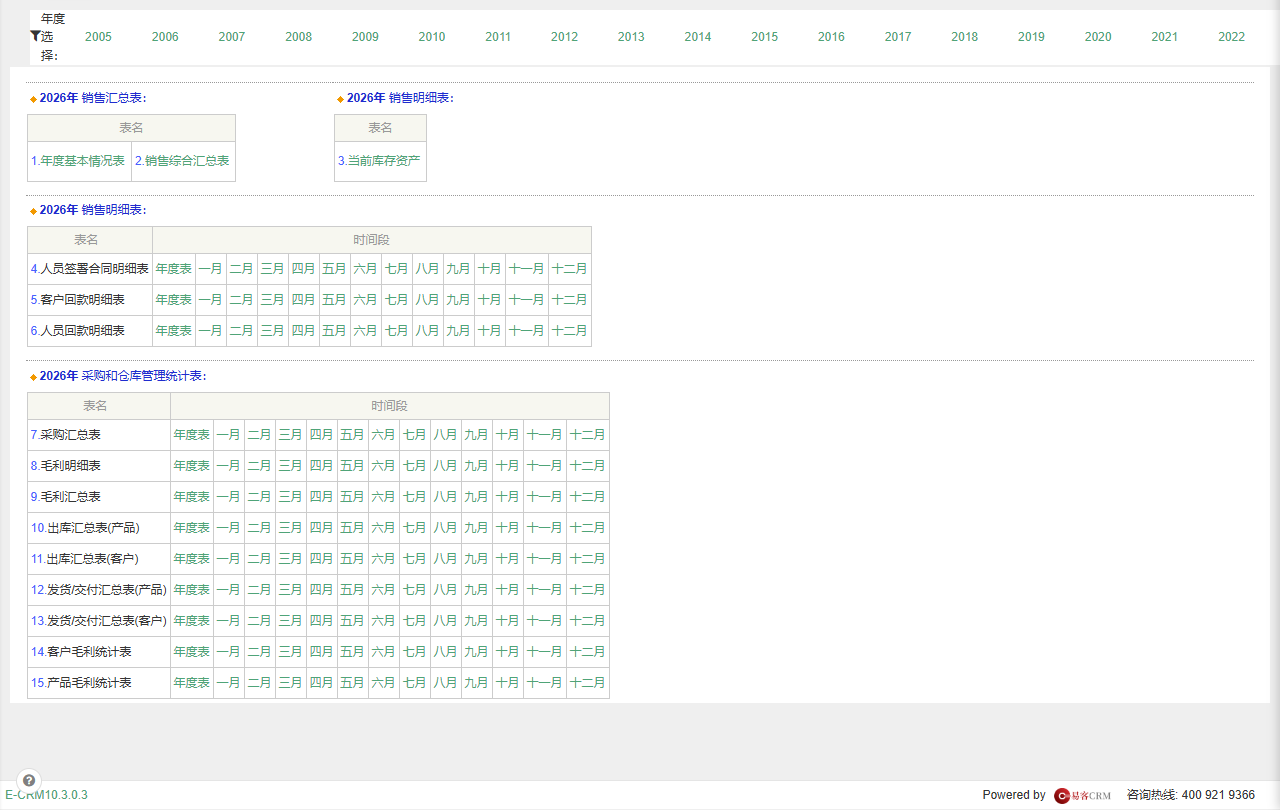View 六月 of 发货/交付汇总表(客户)
The image size is (1280, 810).
384,621
